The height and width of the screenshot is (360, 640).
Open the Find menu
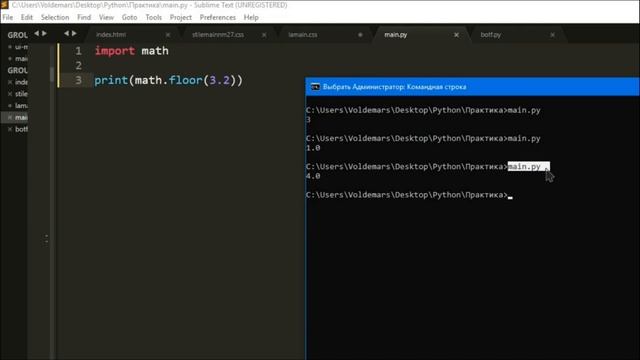[x=84, y=18]
